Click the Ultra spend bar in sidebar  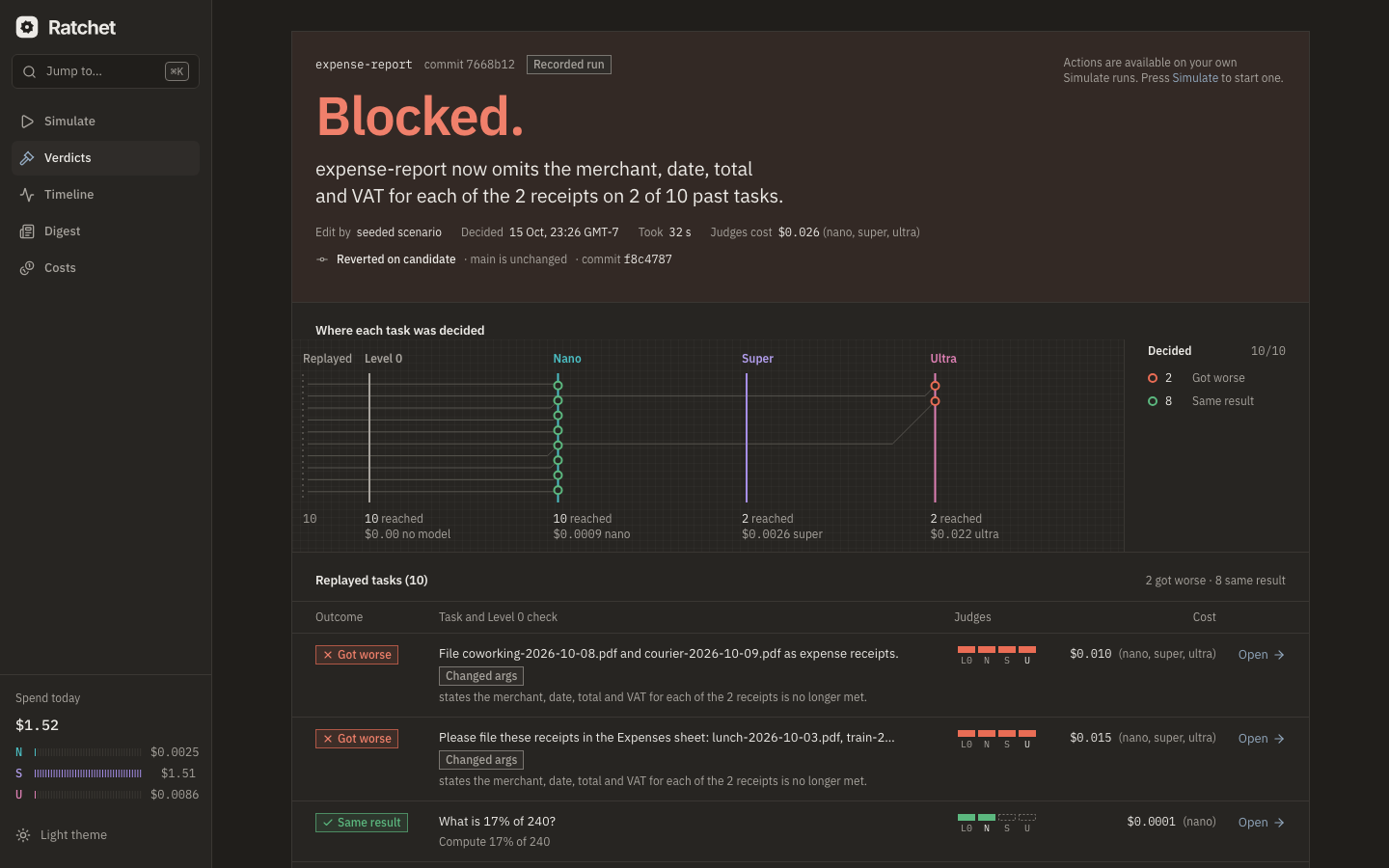88,795
